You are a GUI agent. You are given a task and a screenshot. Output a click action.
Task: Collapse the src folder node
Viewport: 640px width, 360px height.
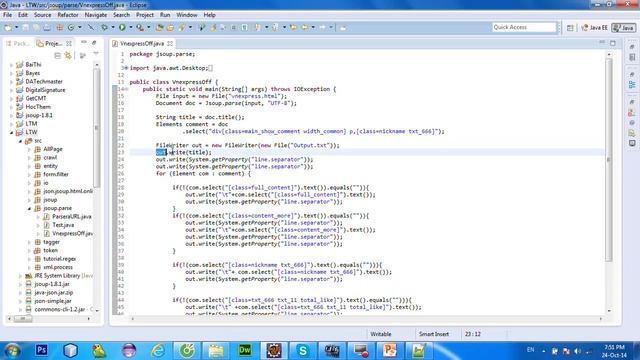point(20,141)
